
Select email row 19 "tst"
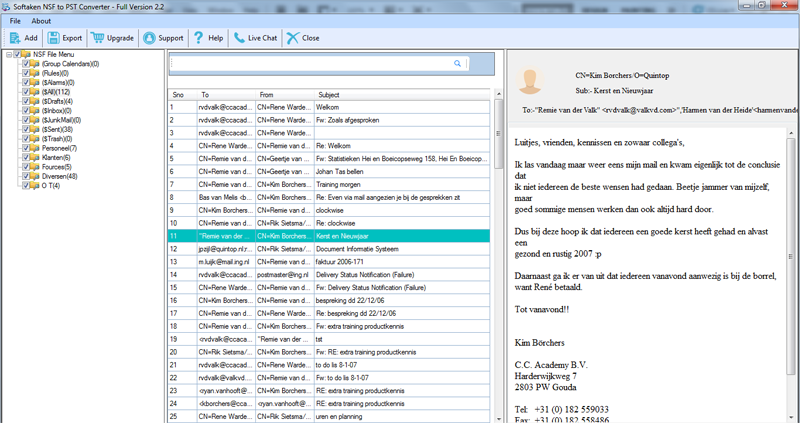click(x=329, y=339)
